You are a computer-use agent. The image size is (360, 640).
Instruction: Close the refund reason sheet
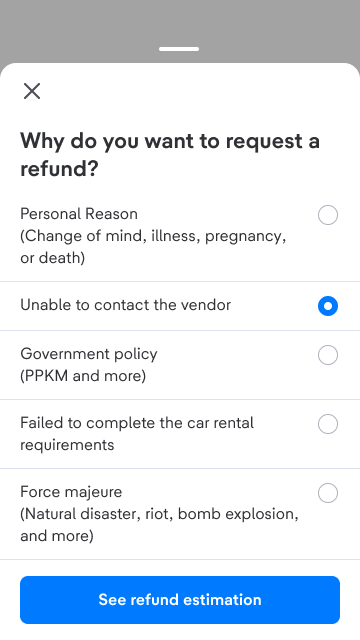[32, 91]
